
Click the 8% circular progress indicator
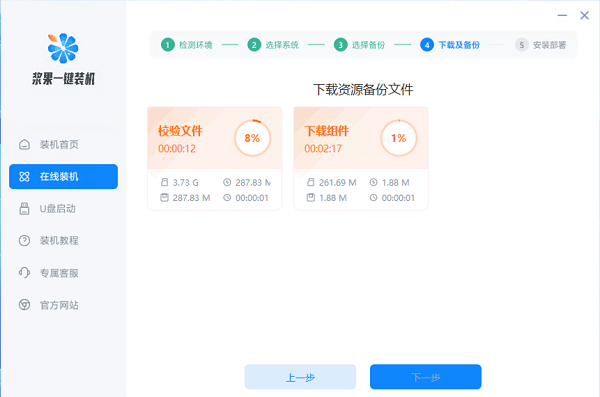[x=253, y=138]
